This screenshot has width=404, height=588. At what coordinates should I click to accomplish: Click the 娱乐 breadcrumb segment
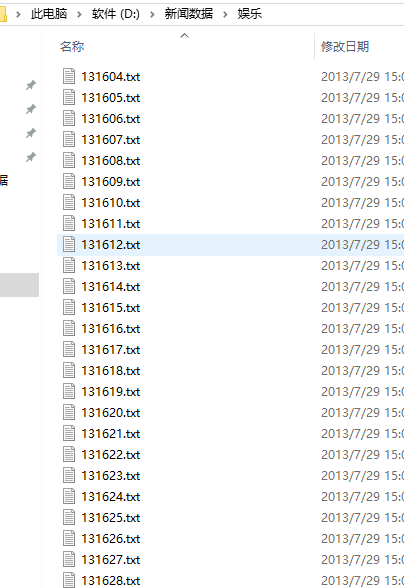249,14
